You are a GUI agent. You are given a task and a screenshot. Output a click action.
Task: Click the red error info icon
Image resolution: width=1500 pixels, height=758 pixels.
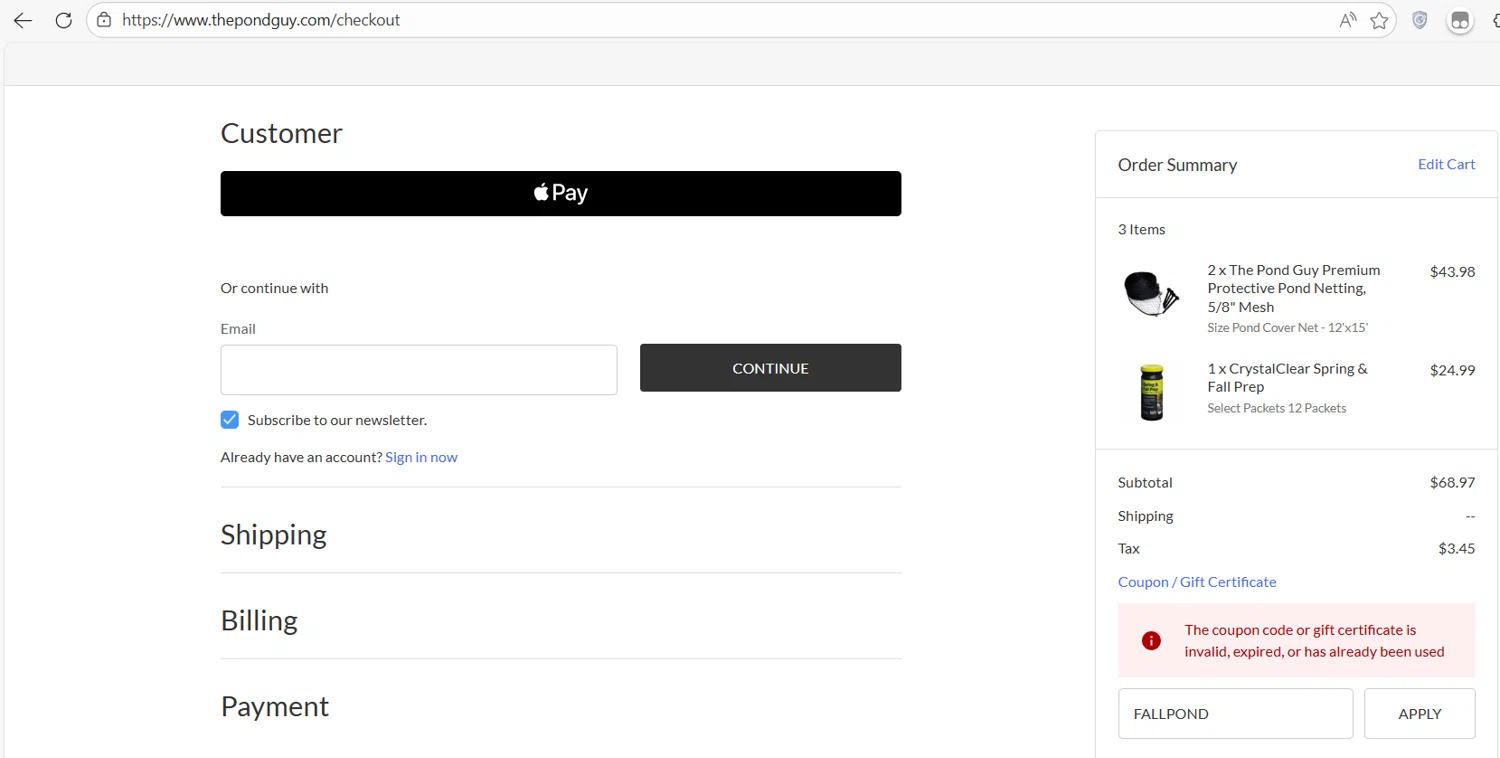1151,641
